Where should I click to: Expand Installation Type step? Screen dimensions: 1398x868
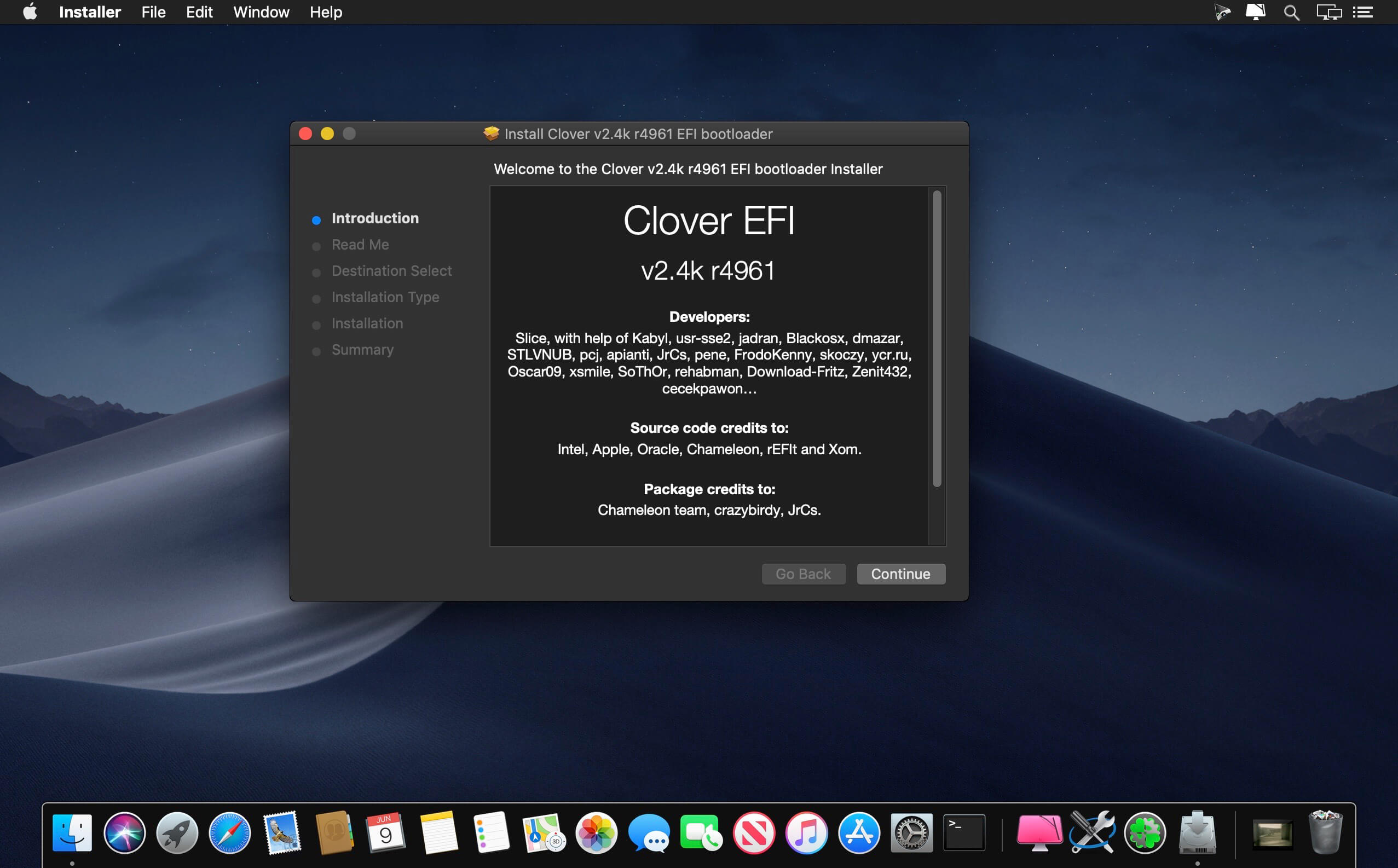[386, 296]
